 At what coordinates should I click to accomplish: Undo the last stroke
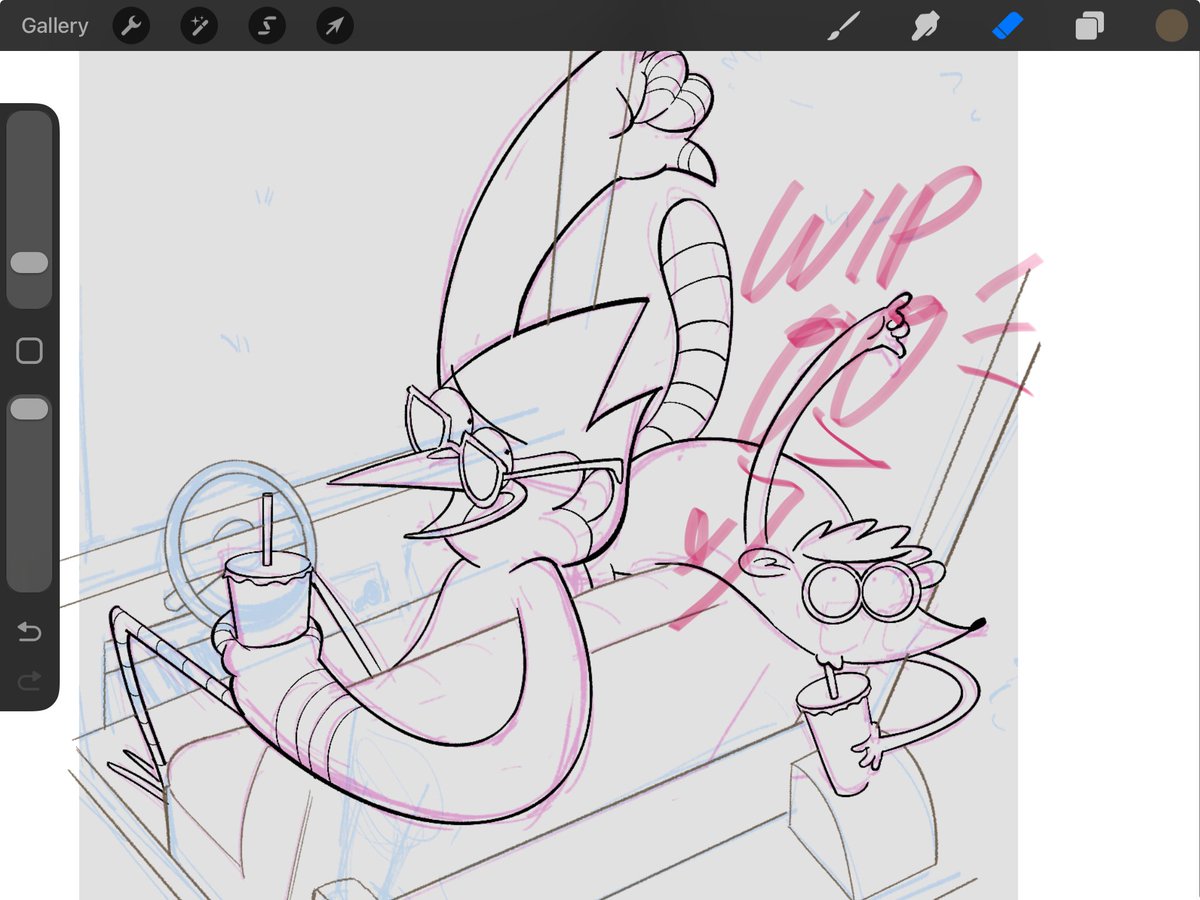click(x=30, y=632)
